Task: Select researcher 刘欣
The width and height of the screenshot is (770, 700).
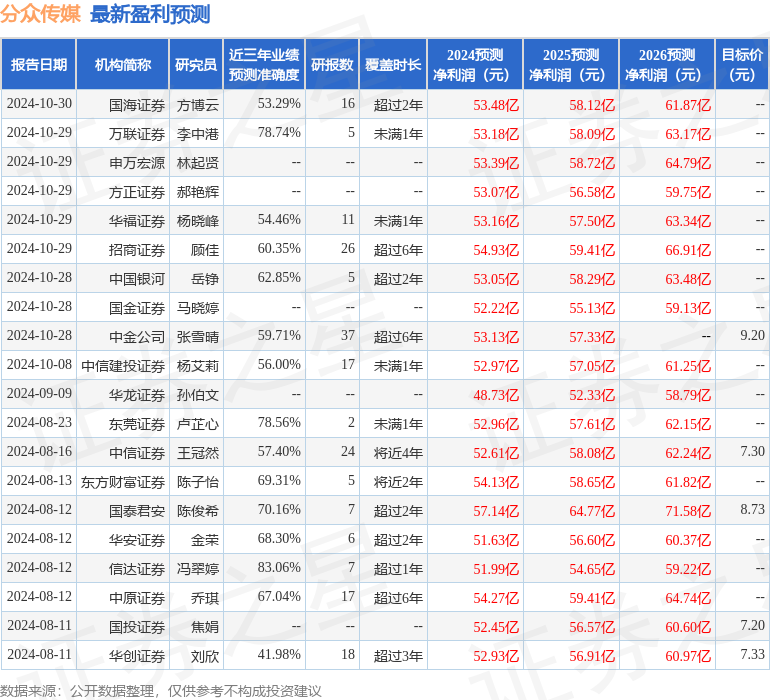Action: pyautogui.click(x=205, y=656)
